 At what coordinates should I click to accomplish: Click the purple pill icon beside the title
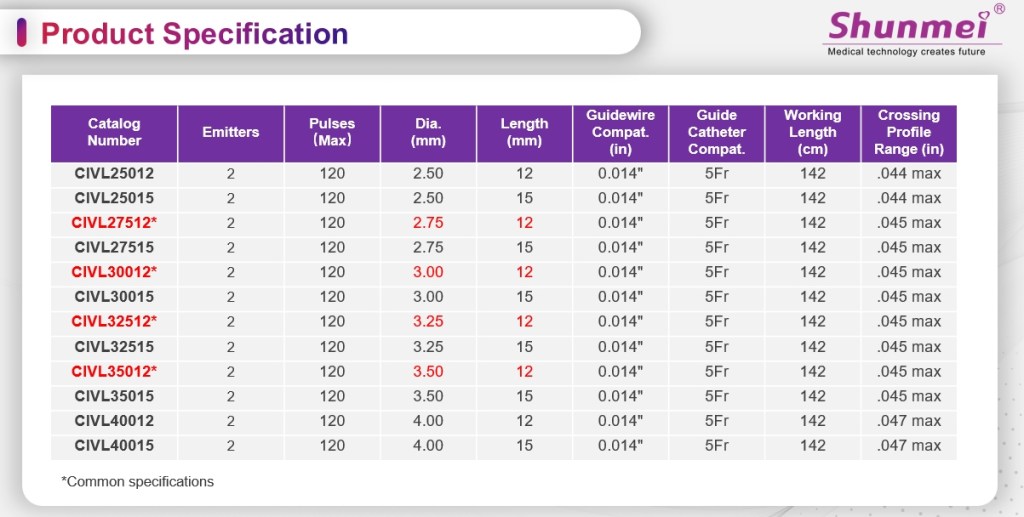click(x=22, y=33)
